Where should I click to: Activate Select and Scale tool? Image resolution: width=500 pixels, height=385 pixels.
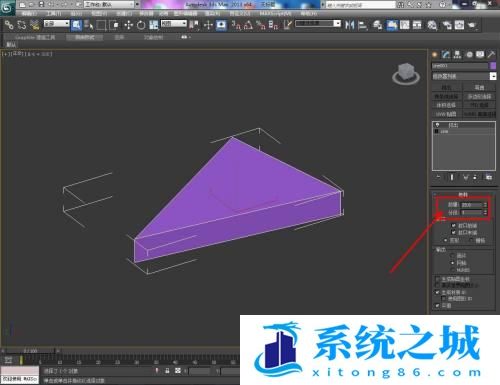pos(154,25)
